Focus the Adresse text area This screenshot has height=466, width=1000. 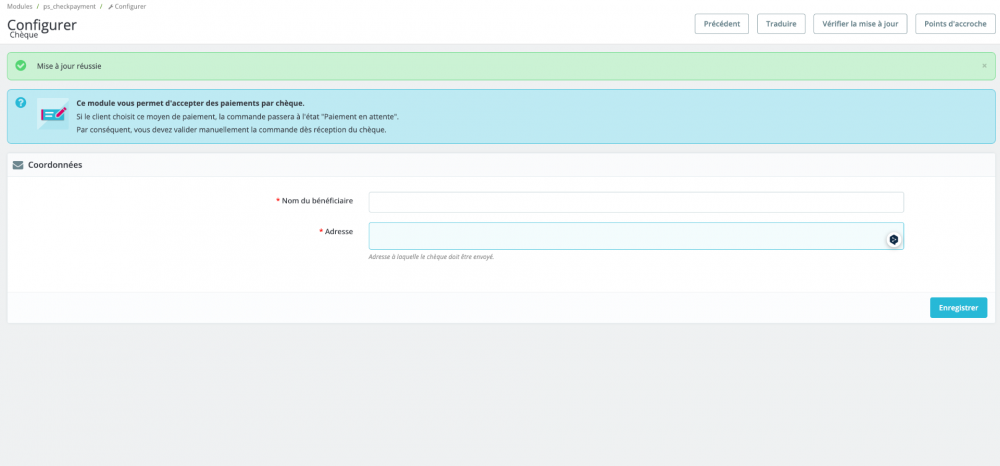pos(636,236)
